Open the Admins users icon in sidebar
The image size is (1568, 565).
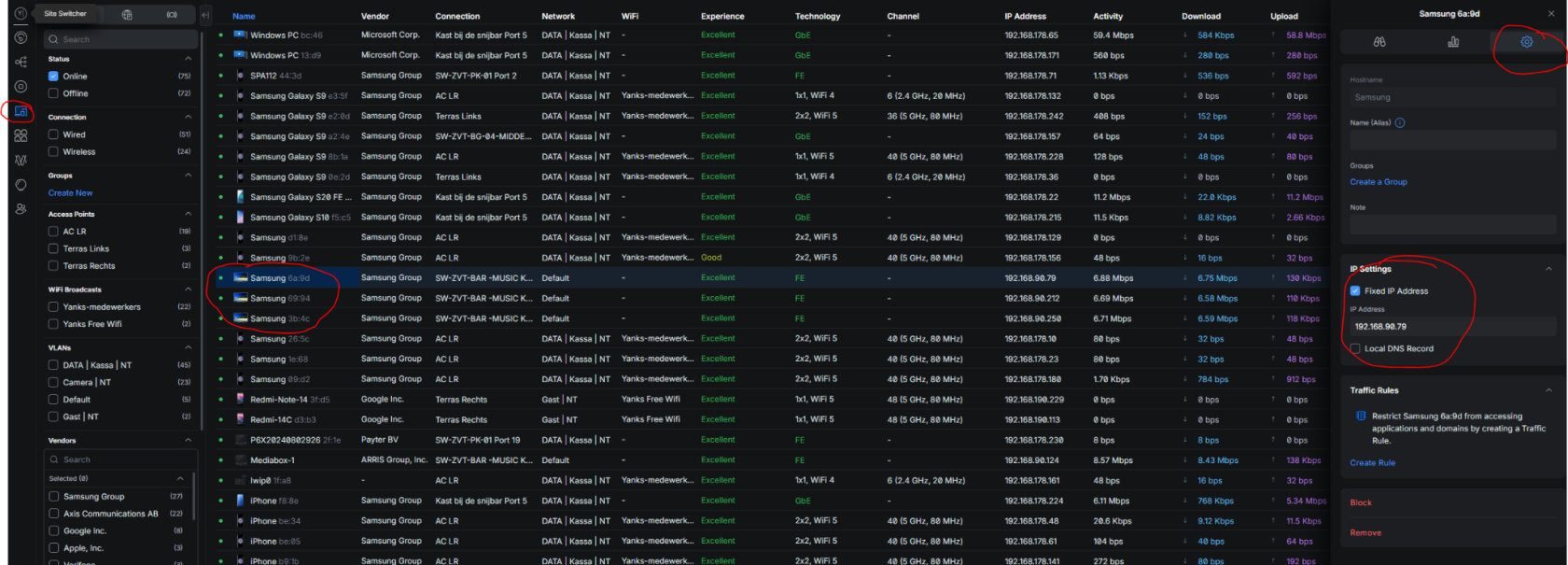21,209
